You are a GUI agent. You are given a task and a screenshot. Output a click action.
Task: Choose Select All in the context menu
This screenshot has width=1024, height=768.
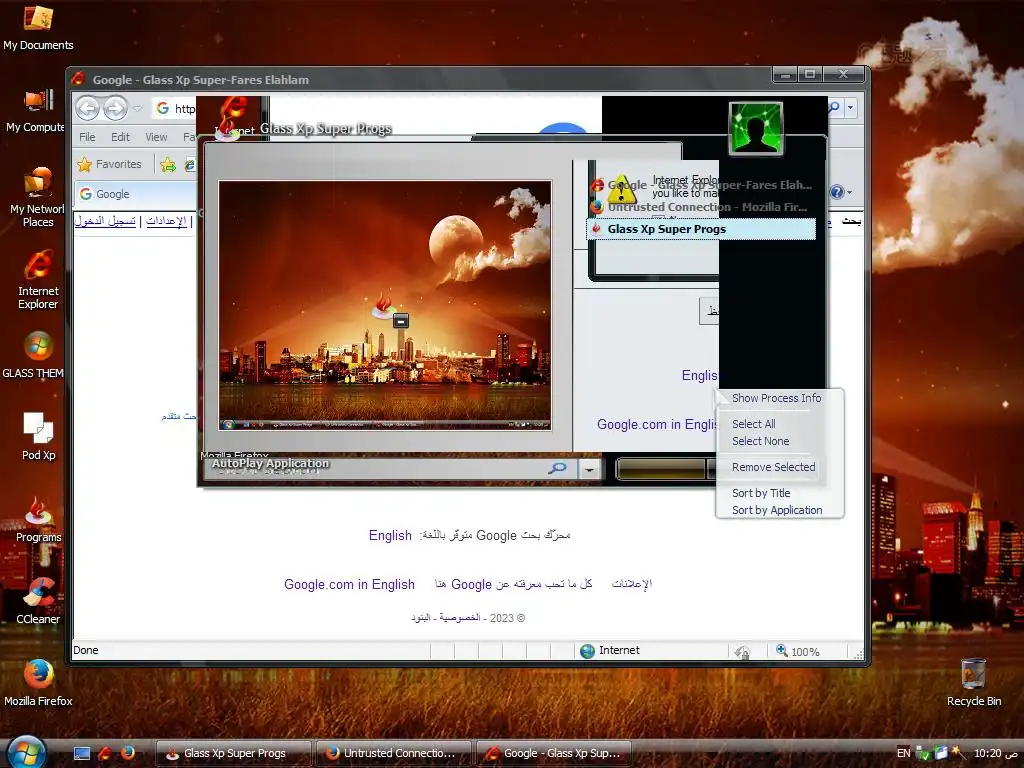click(754, 424)
